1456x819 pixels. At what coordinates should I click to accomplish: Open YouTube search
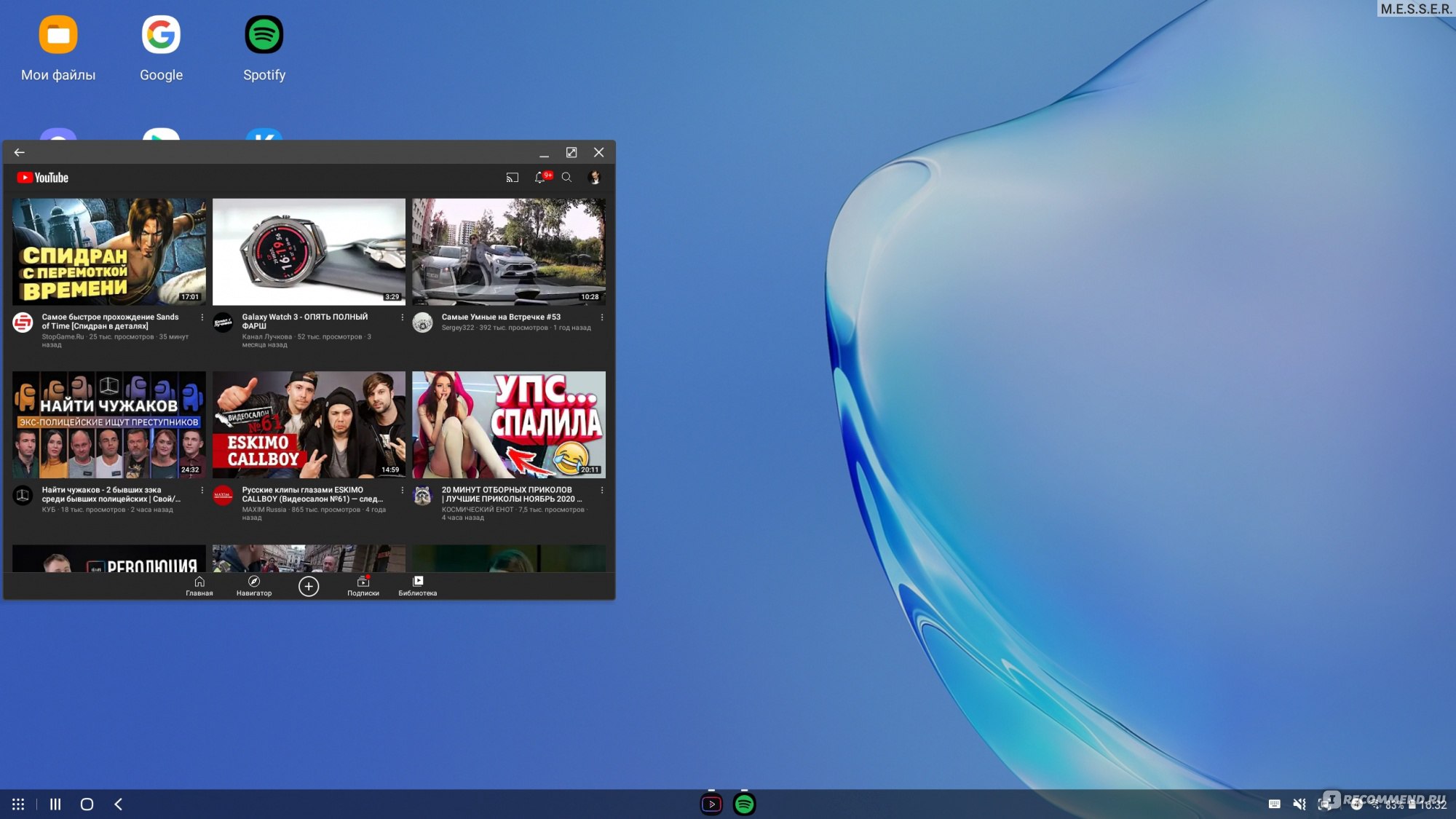pos(566,177)
